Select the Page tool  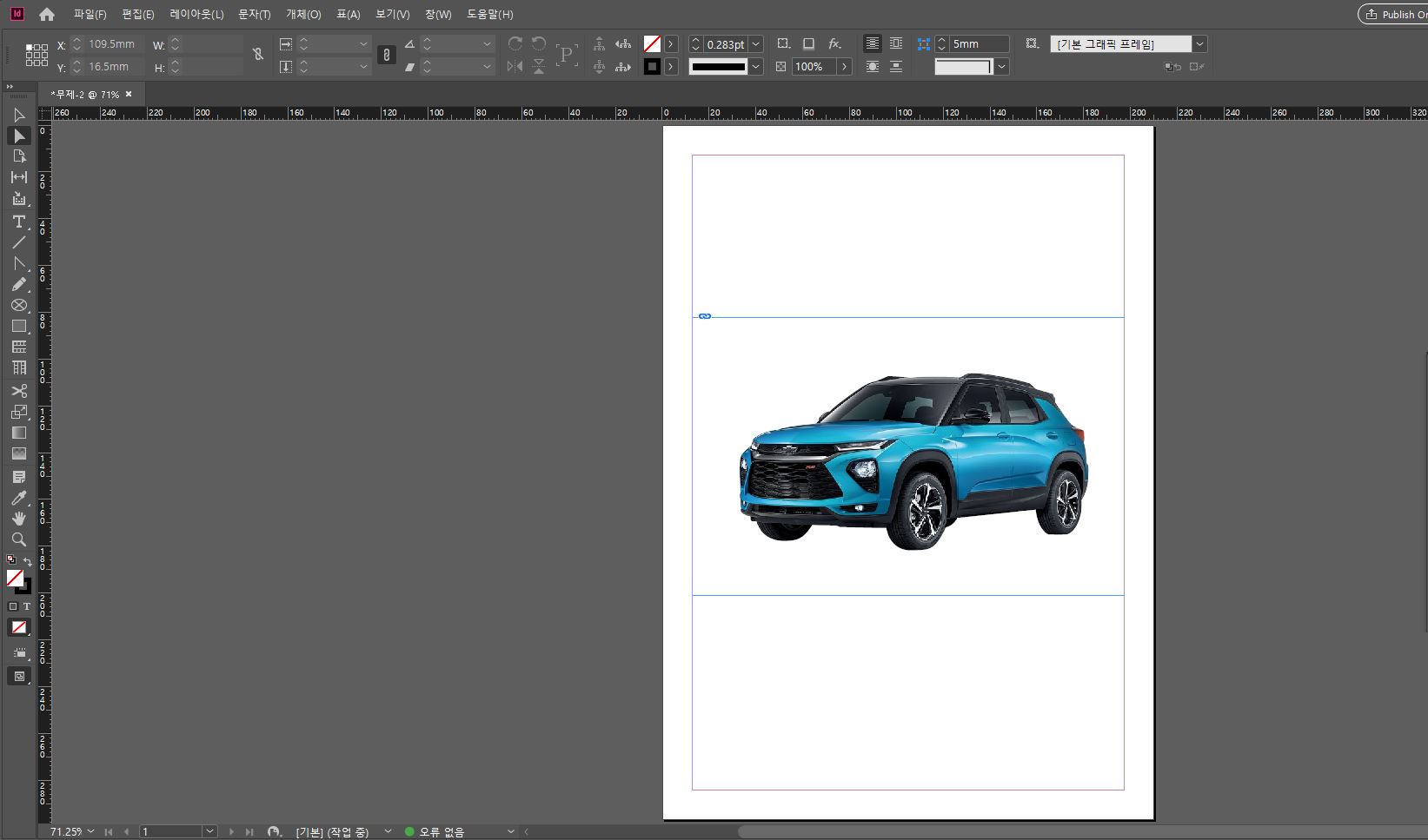coord(19,156)
